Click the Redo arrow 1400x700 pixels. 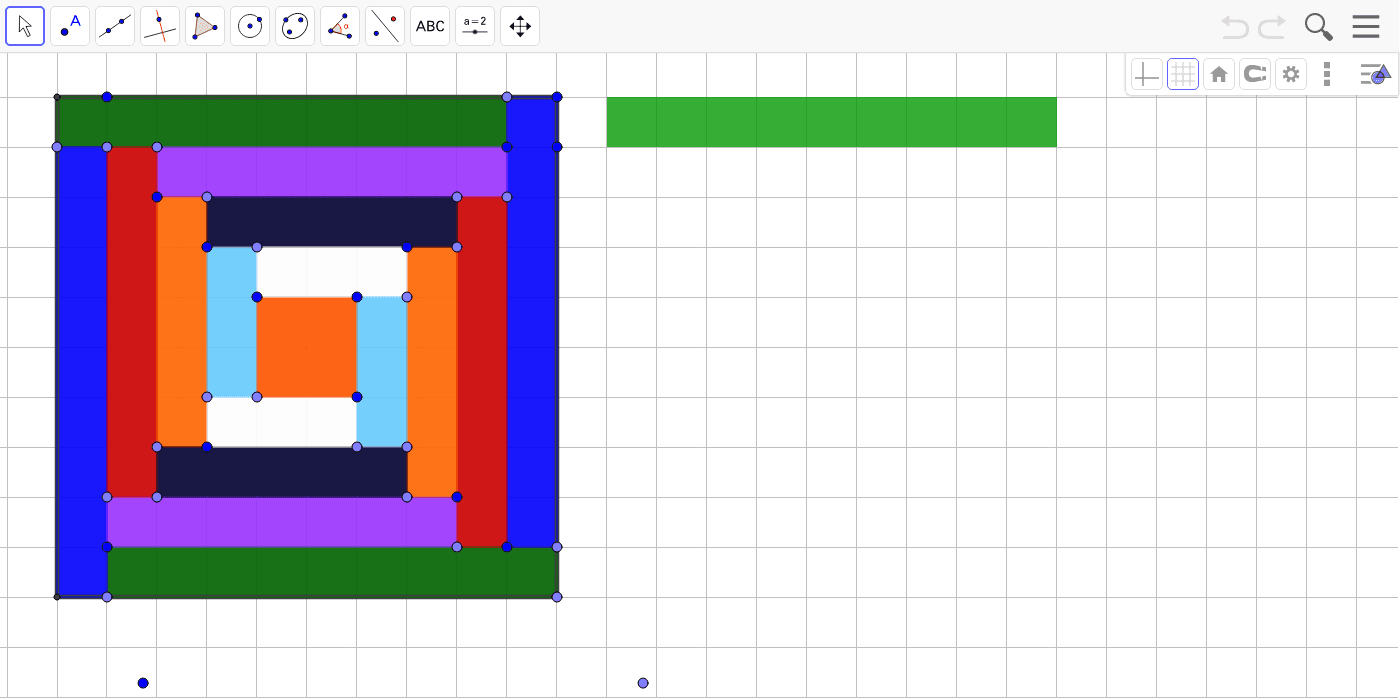(x=1272, y=27)
